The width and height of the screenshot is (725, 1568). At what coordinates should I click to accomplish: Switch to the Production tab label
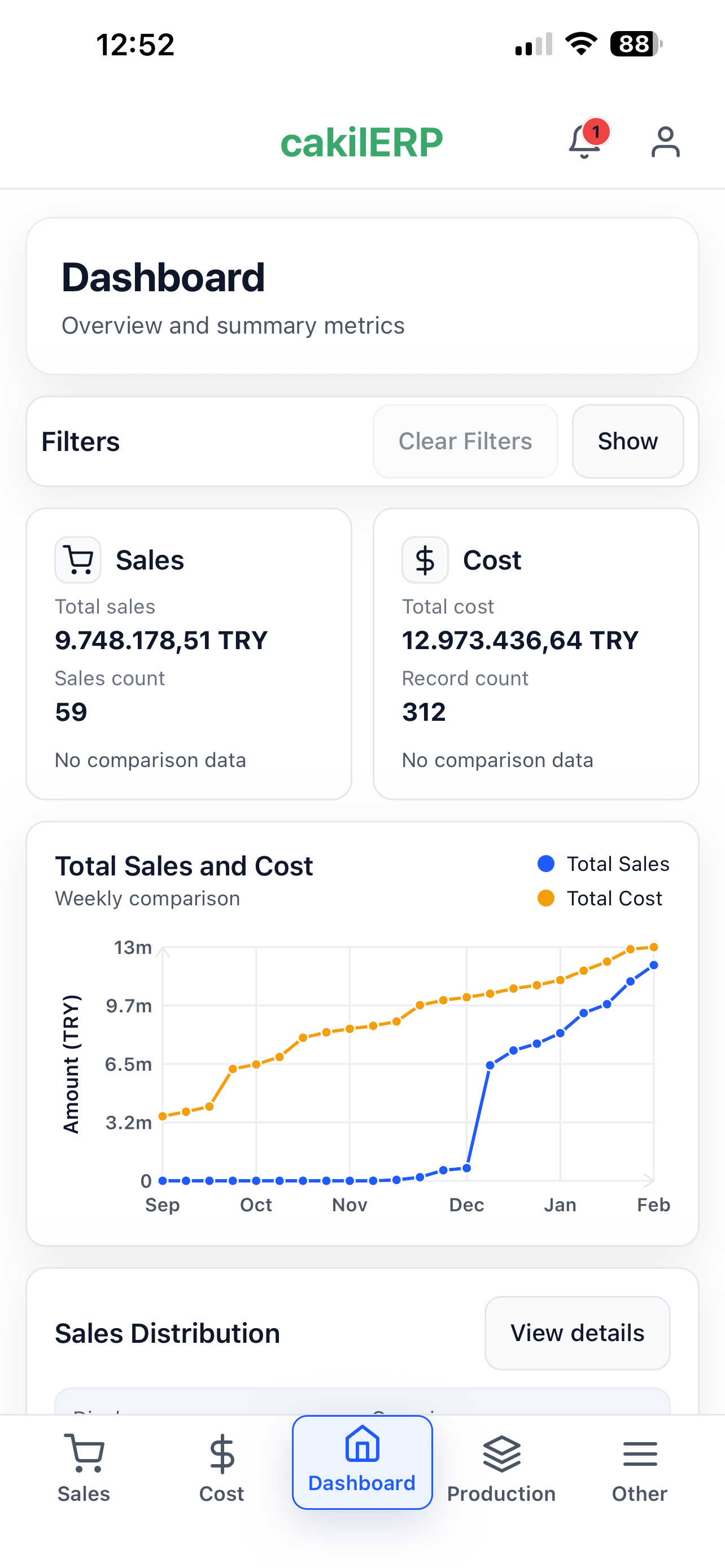coord(501,1493)
